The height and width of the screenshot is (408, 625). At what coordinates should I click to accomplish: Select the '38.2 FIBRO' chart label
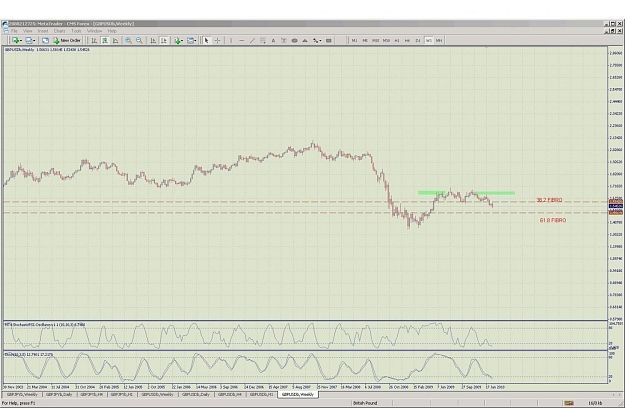click(549, 200)
